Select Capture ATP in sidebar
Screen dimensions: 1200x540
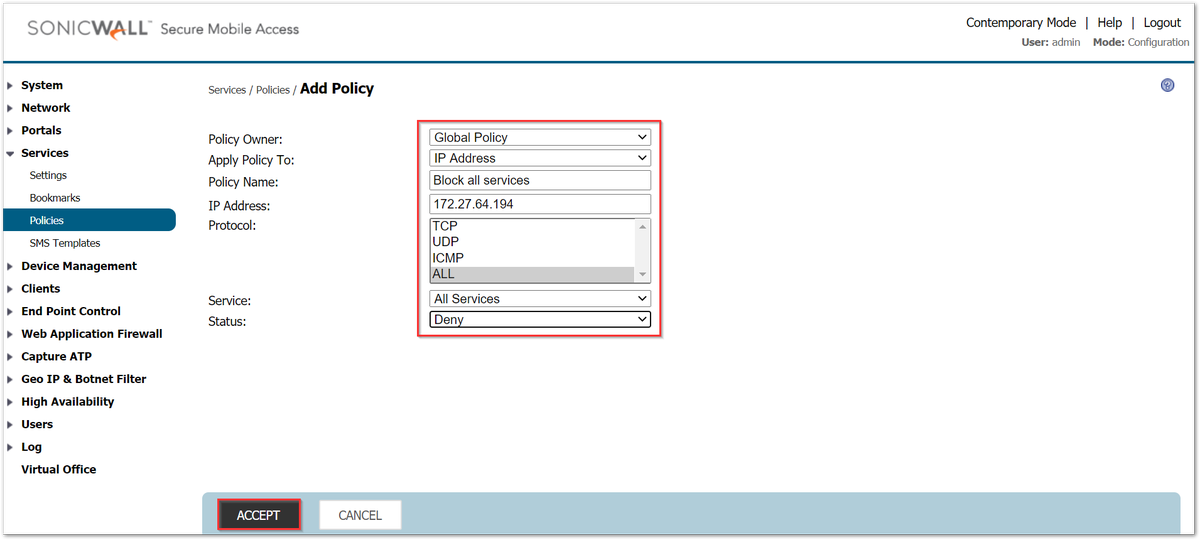[56, 357]
